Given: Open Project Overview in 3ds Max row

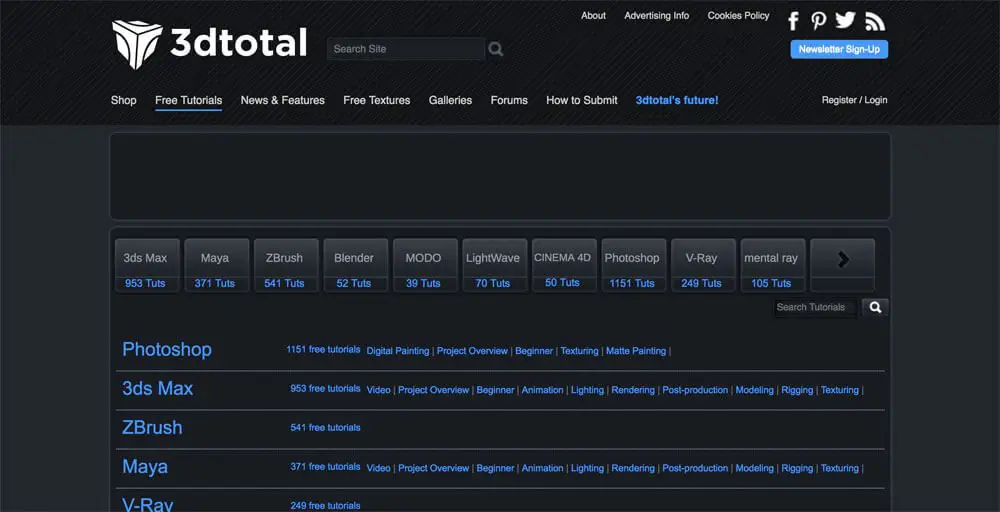Looking at the screenshot, I should click(x=434, y=390).
